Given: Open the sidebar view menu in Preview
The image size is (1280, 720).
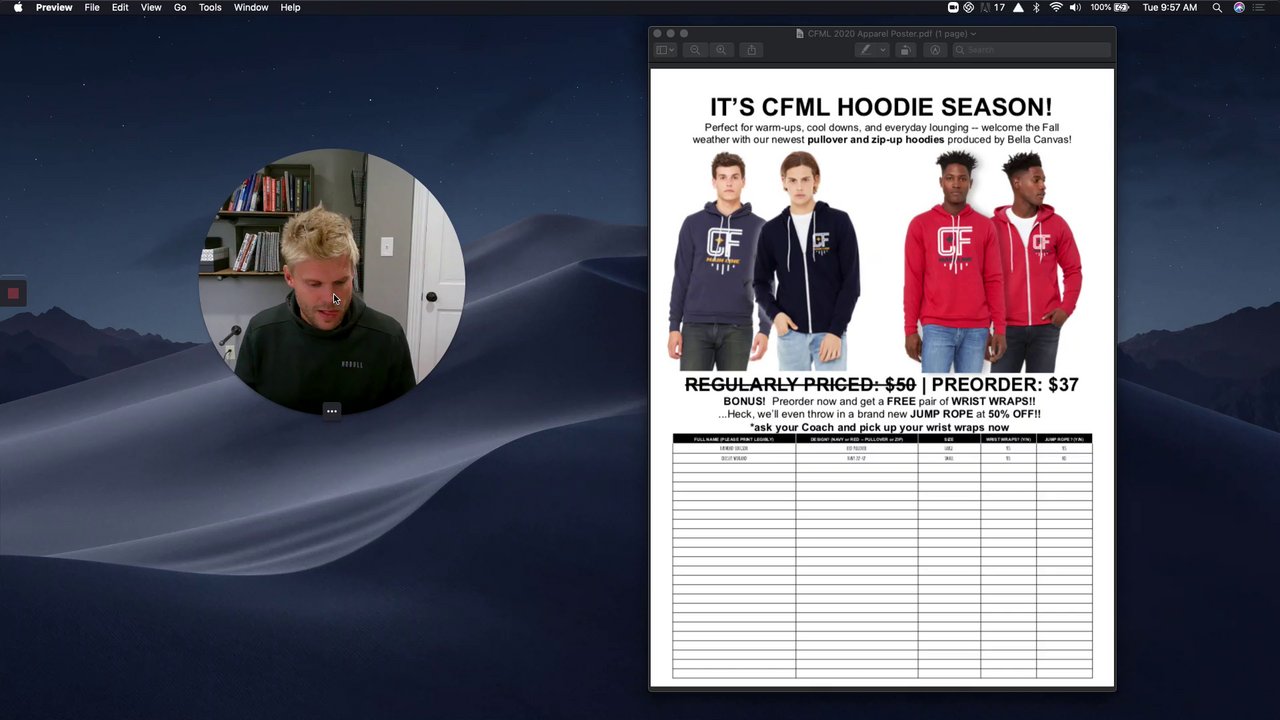Looking at the screenshot, I should [665, 50].
